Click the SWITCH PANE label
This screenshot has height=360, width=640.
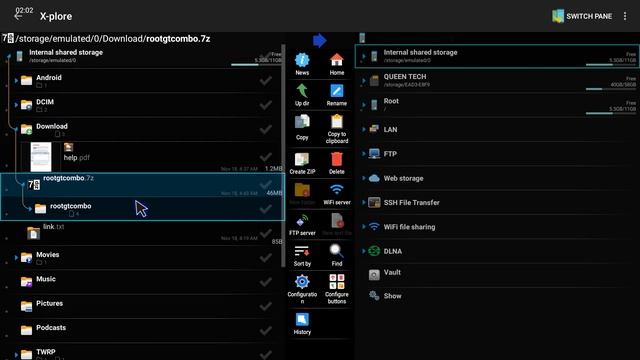589,16
